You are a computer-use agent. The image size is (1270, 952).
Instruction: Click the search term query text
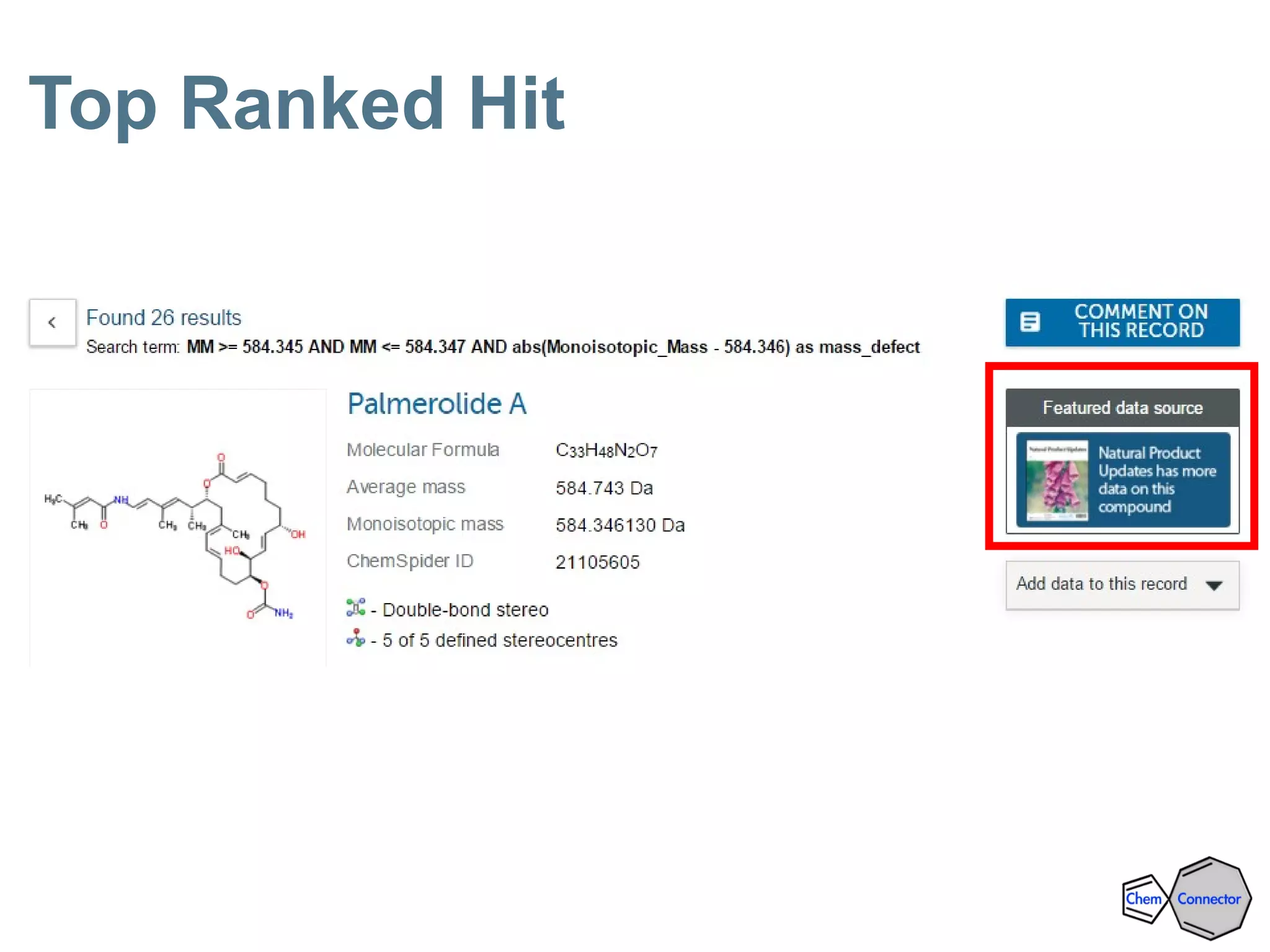point(553,347)
